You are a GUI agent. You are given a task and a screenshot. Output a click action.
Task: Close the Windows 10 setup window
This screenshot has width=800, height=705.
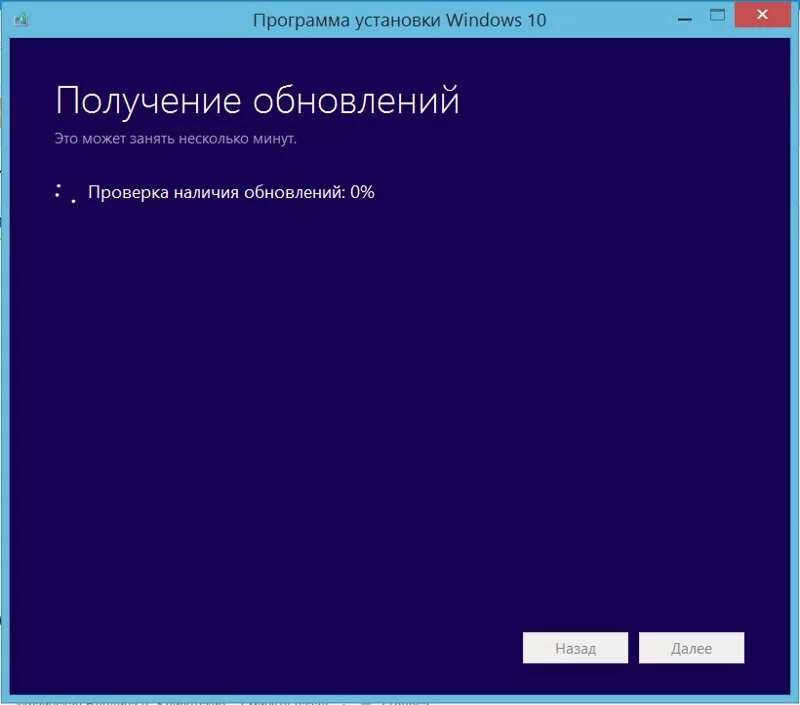[x=762, y=14]
